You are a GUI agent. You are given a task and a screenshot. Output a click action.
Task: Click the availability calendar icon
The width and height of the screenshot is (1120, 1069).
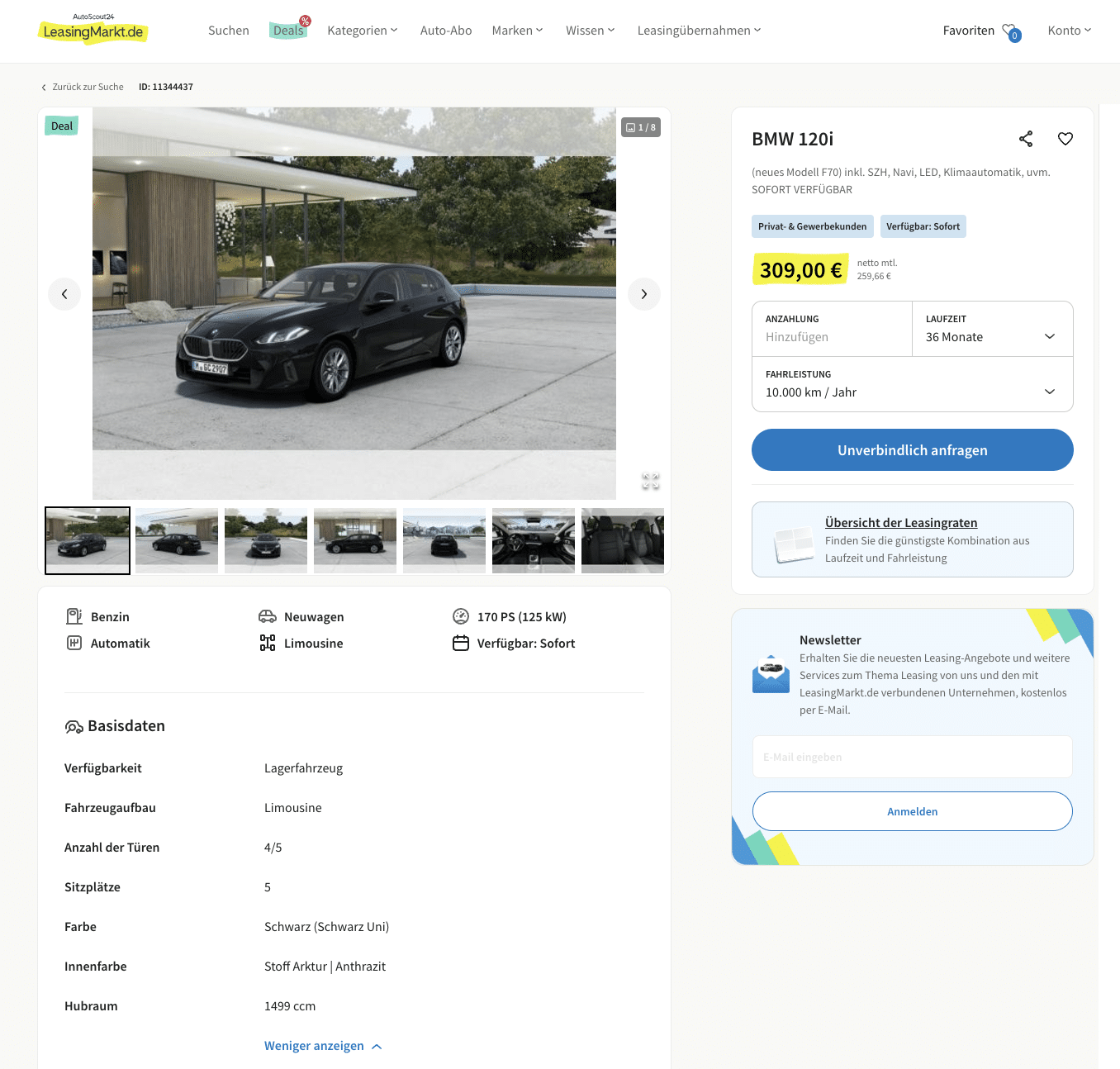(x=461, y=643)
